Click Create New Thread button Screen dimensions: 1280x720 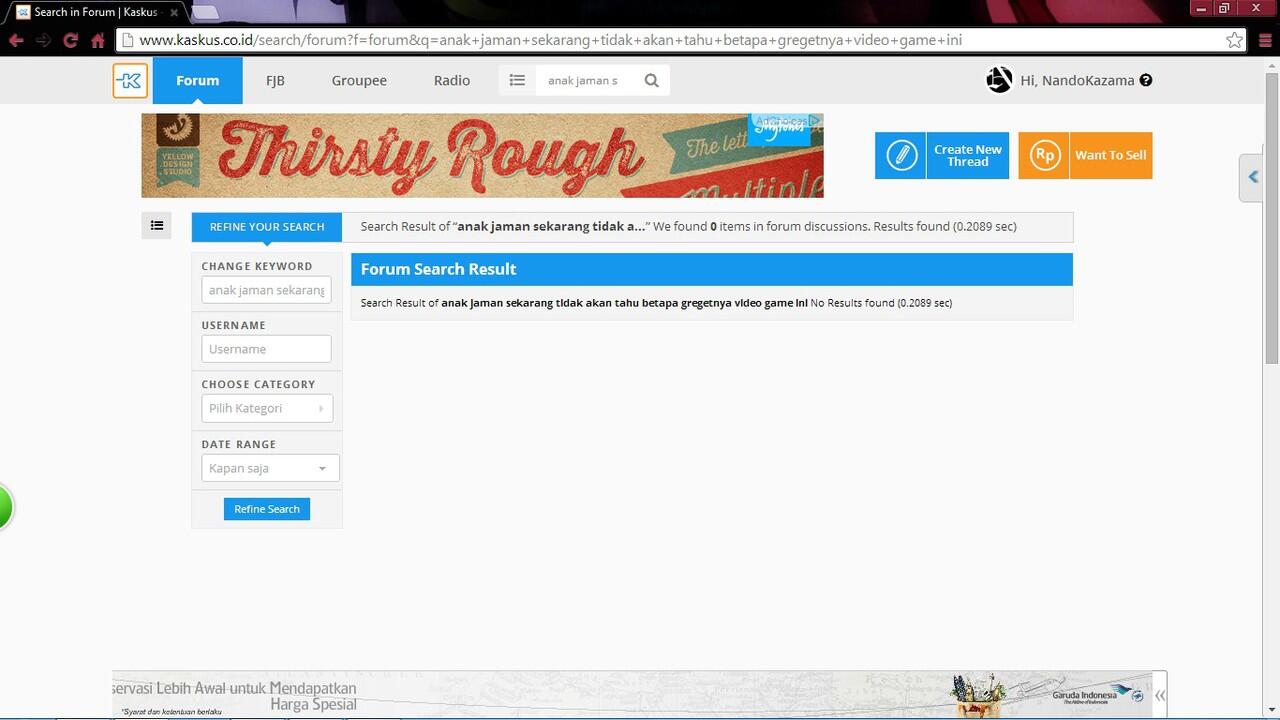942,156
